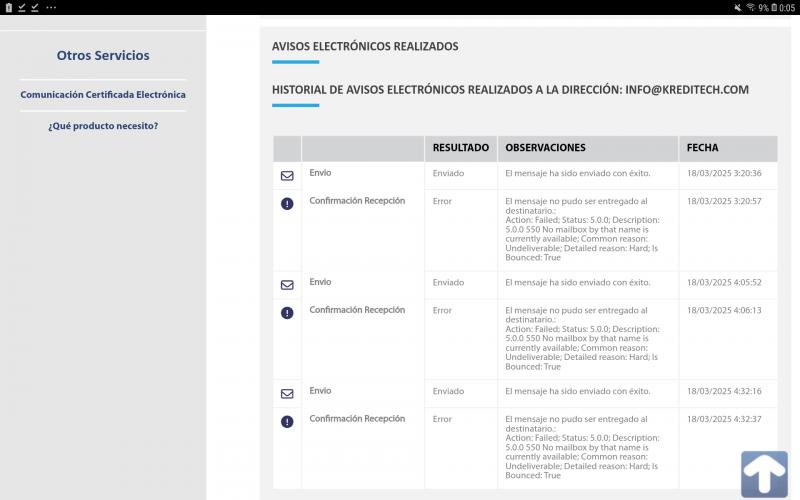
Task: Click Enviado result in 4:05:52 row
Action: [448, 282]
